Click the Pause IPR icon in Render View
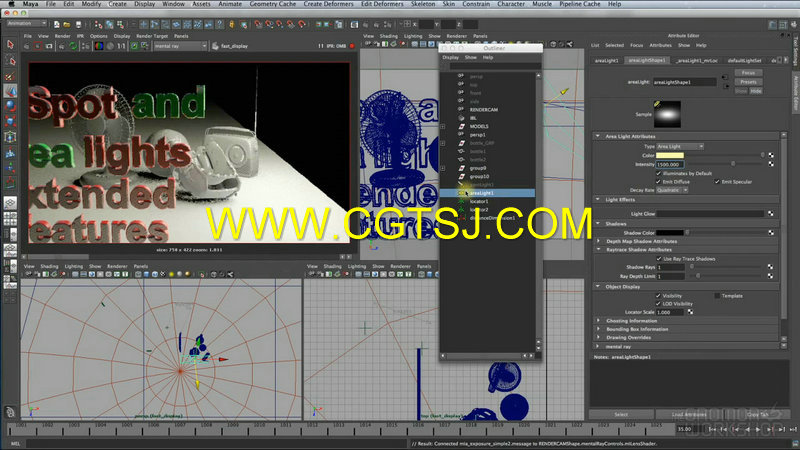The image size is (800, 450). pos(321,46)
